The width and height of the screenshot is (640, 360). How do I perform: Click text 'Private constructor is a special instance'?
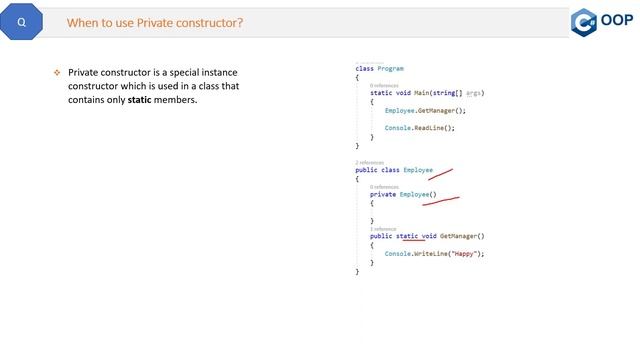coord(153,72)
